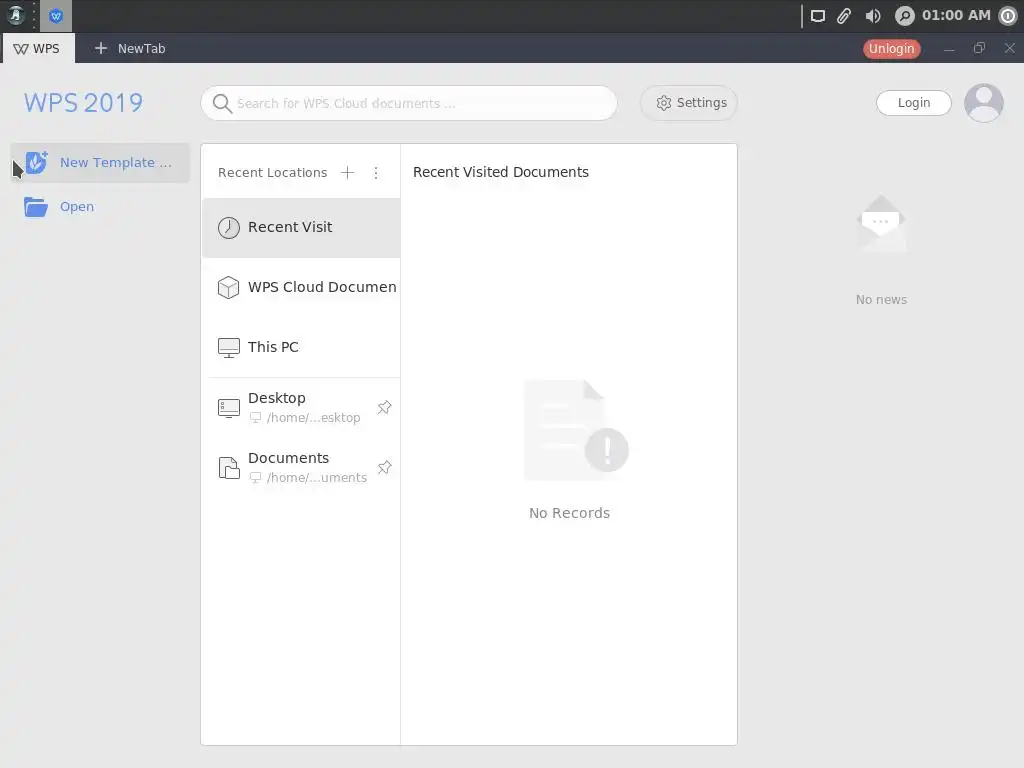Click the volume speaker icon
Image resolution: width=1024 pixels, height=768 pixels.
tap(872, 16)
